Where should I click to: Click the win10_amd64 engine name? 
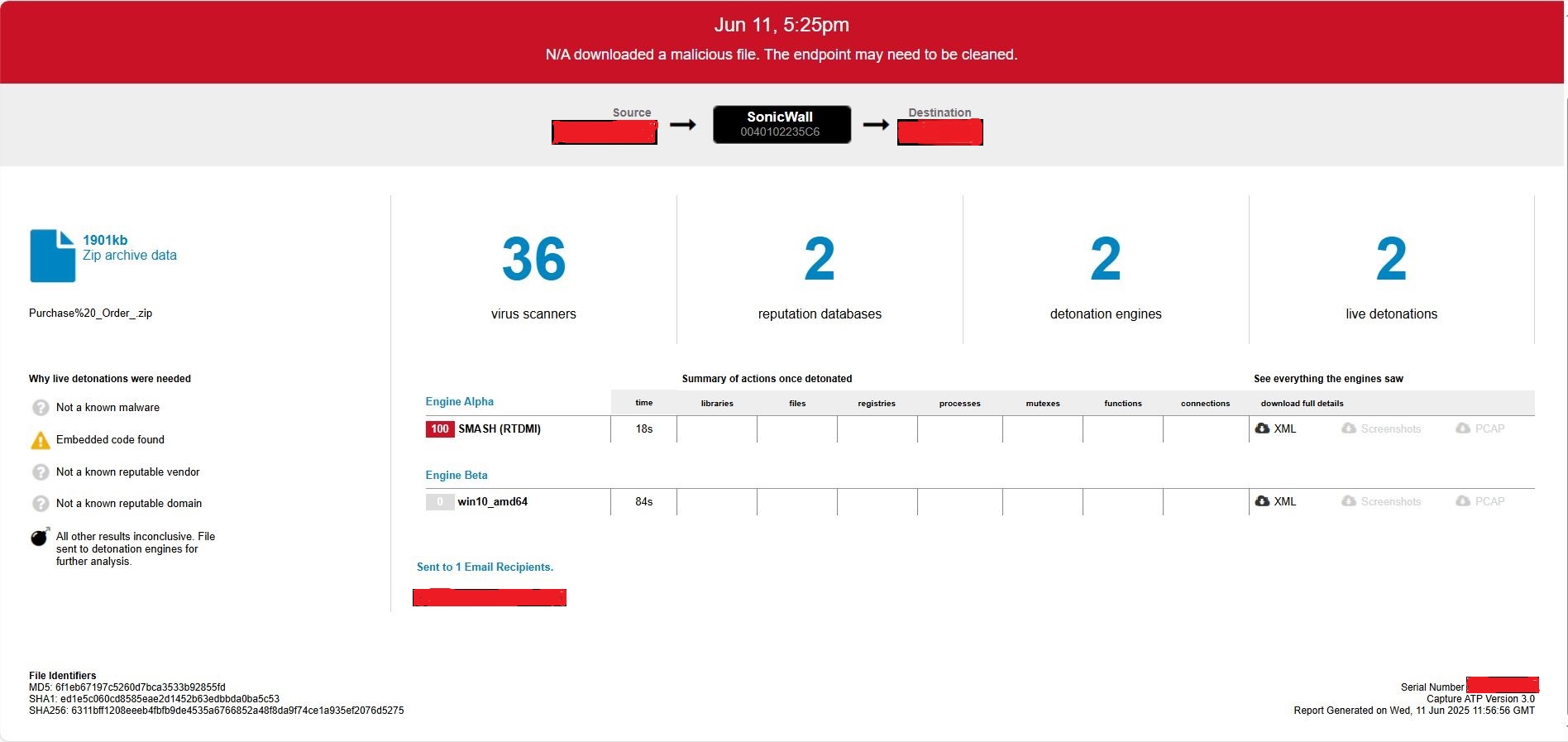click(493, 502)
